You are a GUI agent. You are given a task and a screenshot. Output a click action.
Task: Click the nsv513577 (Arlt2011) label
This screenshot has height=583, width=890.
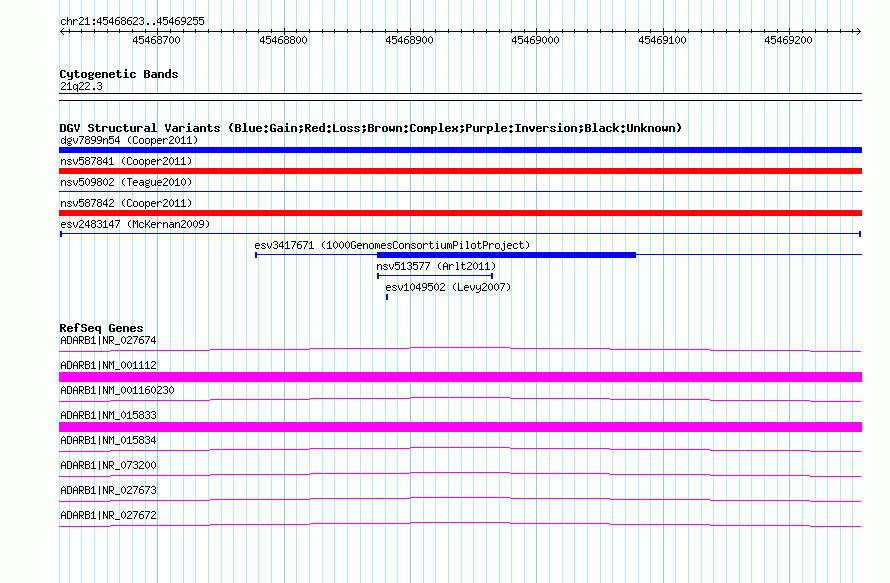click(436, 266)
